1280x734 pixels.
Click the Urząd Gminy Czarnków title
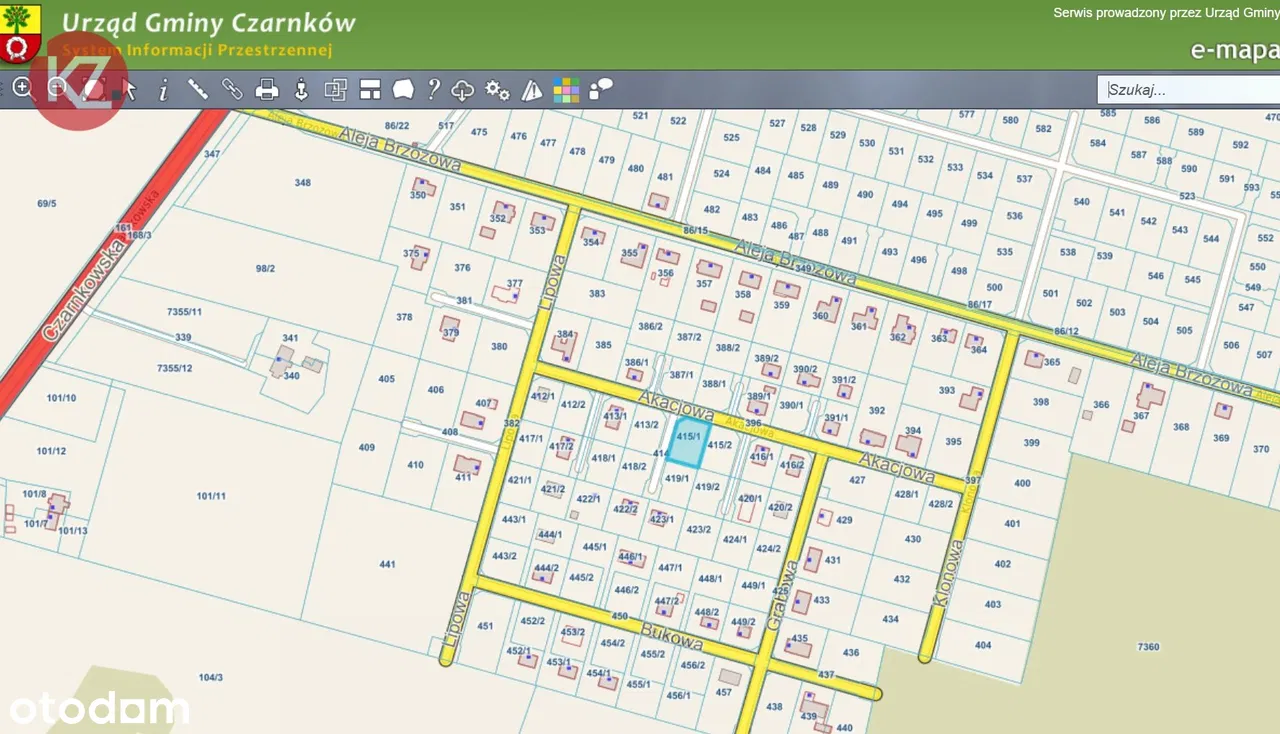pos(208,22)
